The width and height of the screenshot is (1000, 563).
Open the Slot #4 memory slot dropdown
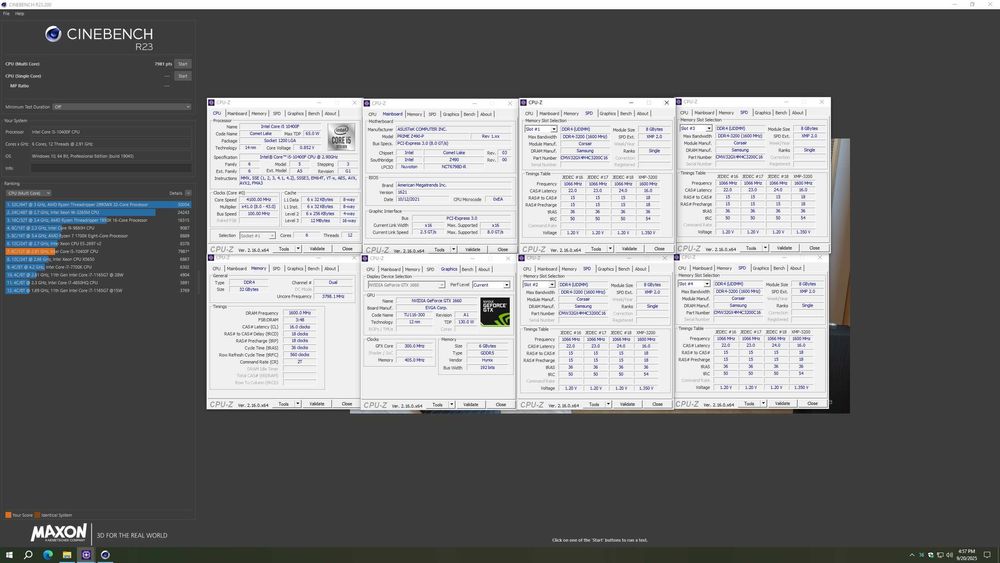(x=694, y=284)
